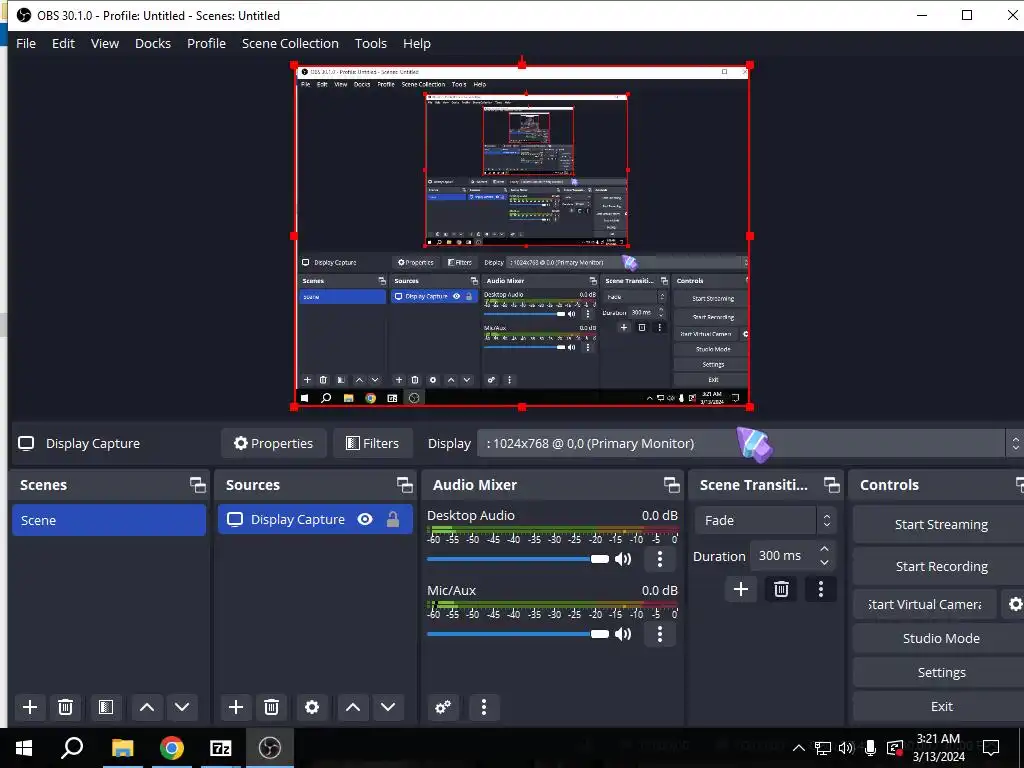Image resolution: width=1024 pixels, height=768 pixels.
Task: Open source Properties button in toolbar
Action: pos(274,443)
